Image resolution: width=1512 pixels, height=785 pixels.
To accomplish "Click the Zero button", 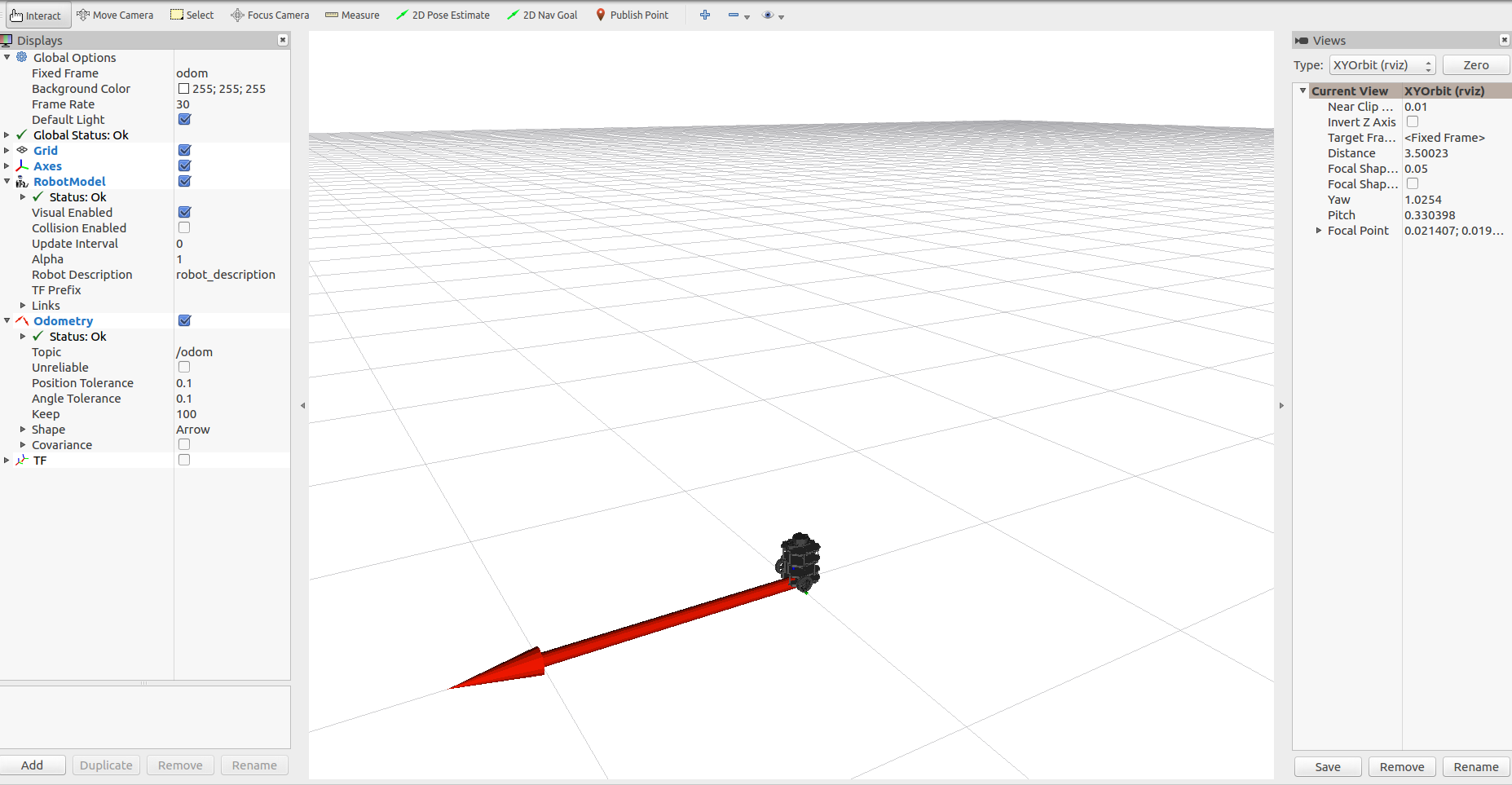I will (x=1476, y=65).
